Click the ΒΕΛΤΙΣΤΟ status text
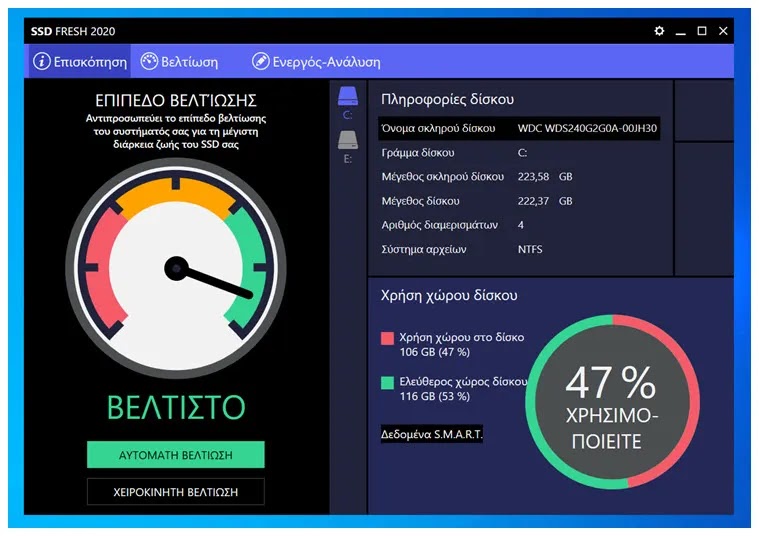Screen dimensions: 759x536 point(176,407)
